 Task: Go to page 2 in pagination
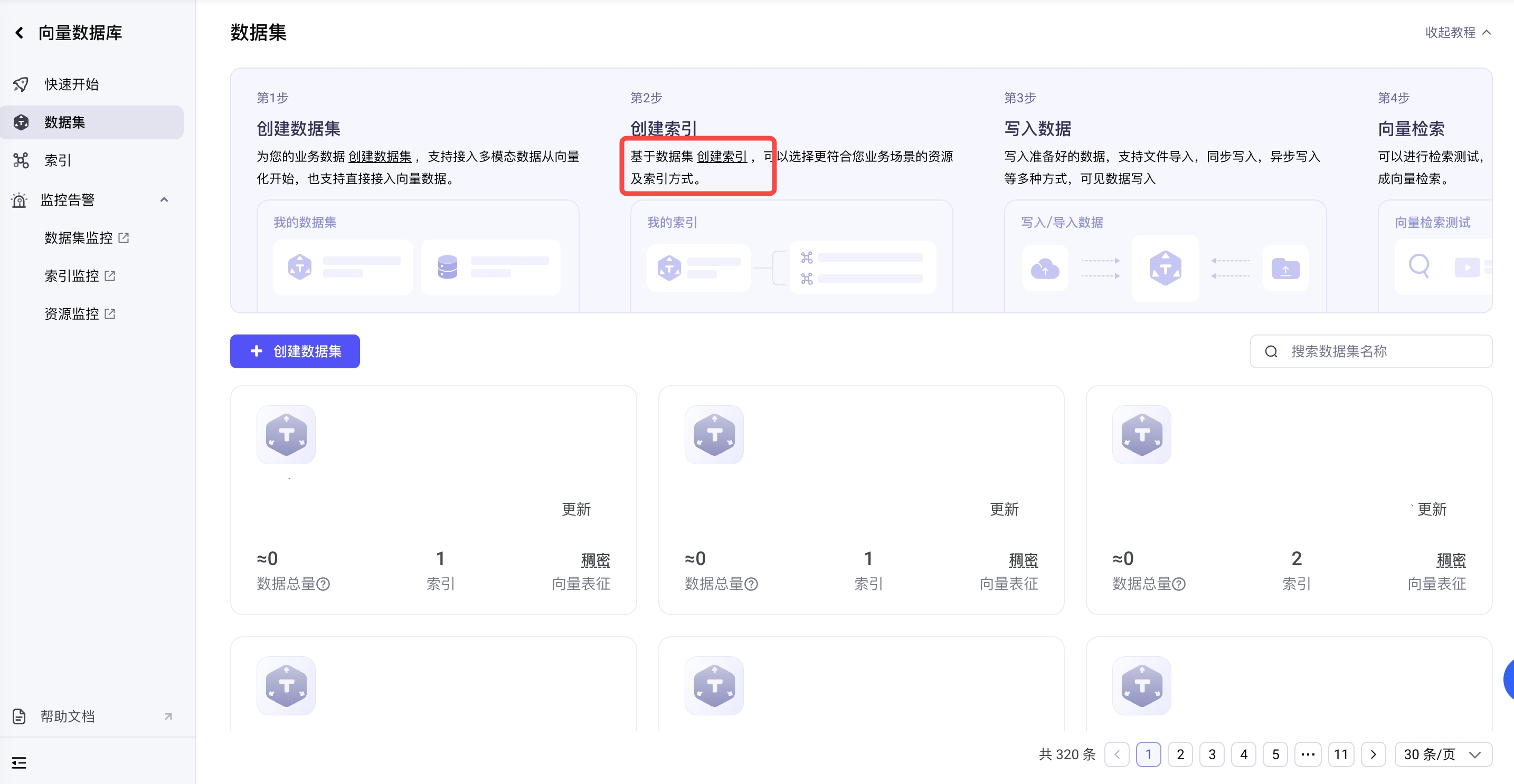click(x=1180, y=754)
